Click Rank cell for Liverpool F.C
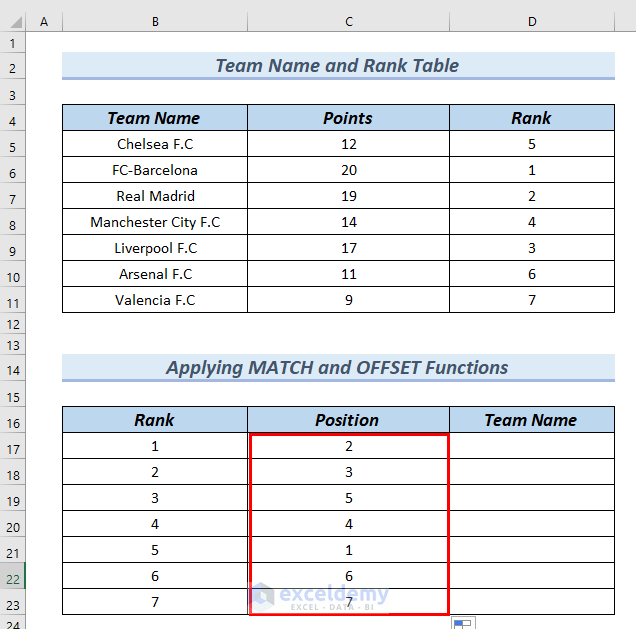This screenshot has height=629, width=636. coord(532,248)
